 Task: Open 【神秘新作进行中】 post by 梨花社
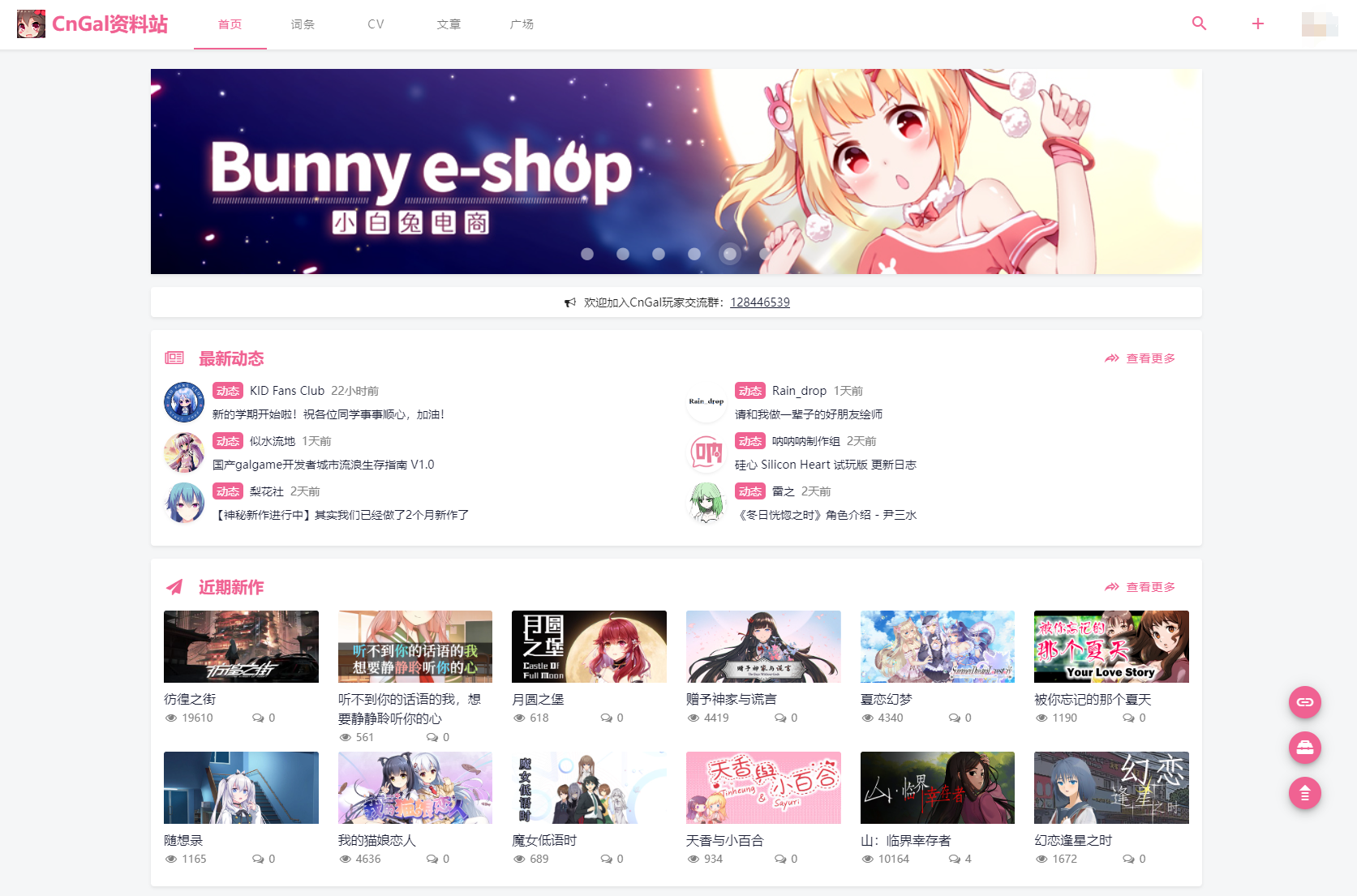341,515
